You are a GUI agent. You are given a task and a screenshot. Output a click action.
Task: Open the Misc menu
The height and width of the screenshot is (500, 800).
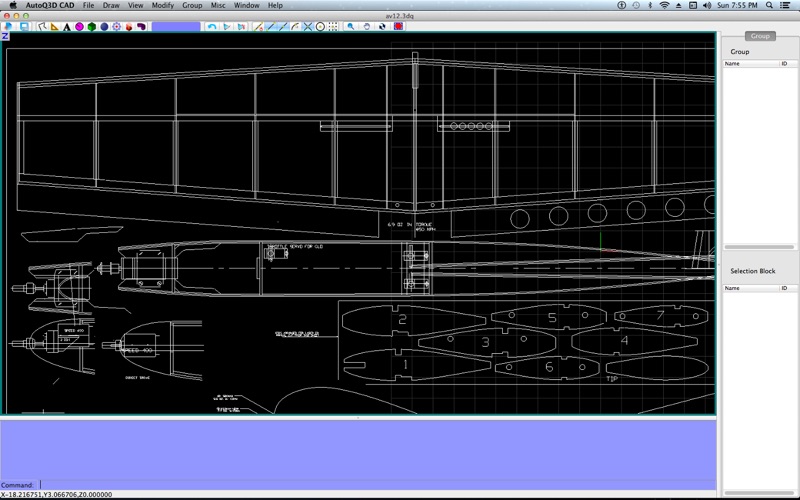tap(217, 6)
